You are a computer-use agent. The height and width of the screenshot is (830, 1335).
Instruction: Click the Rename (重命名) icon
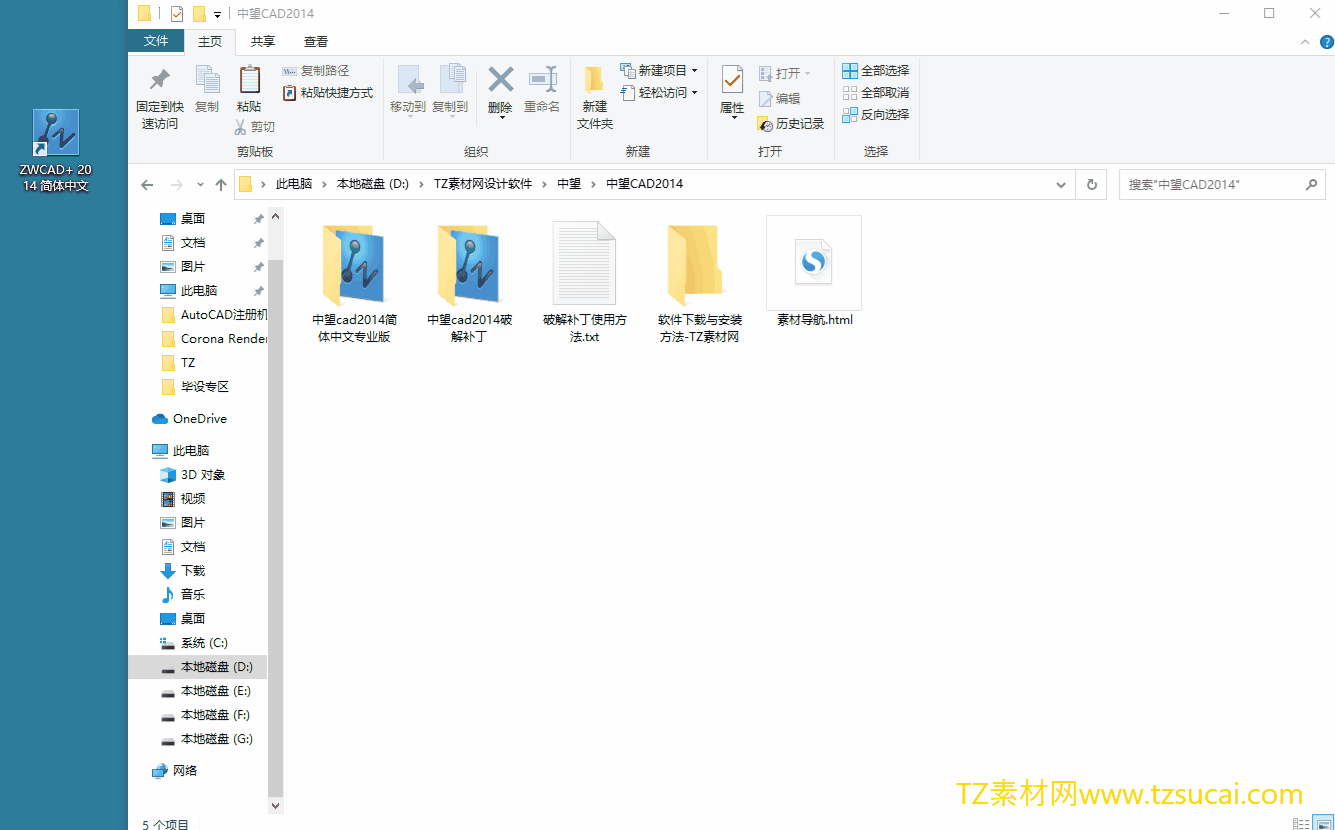[542, 80]
